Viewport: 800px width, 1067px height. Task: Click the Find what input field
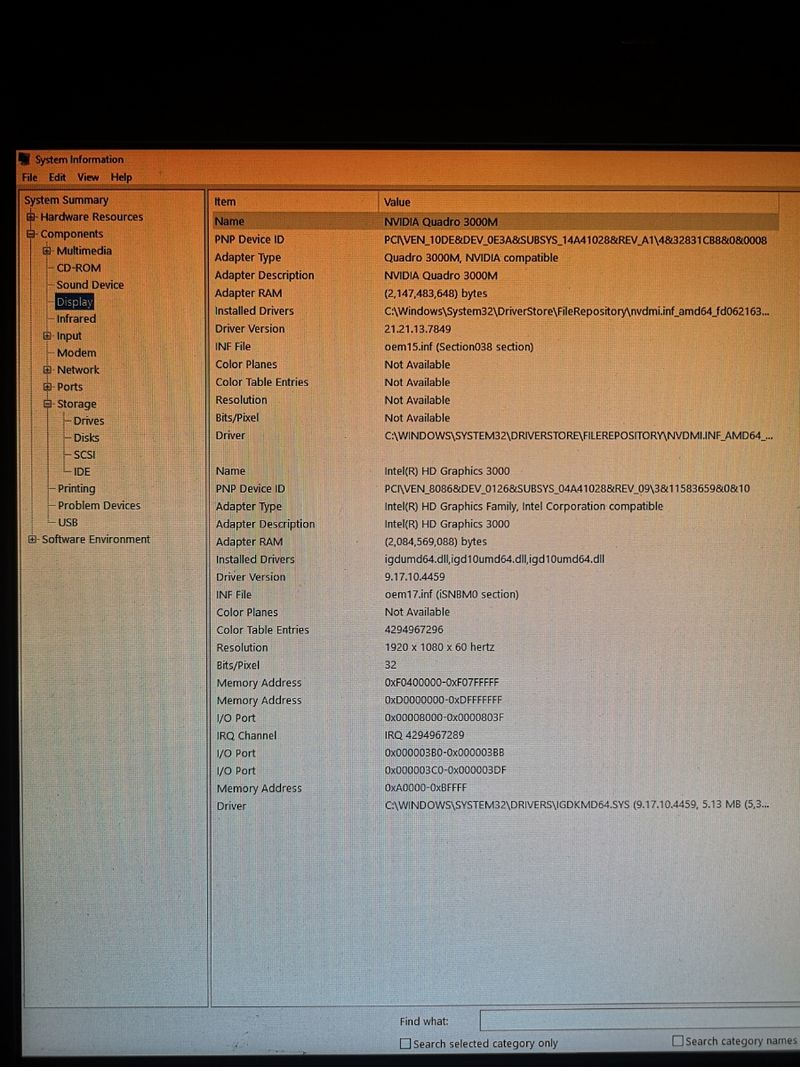click(639, 1021)
